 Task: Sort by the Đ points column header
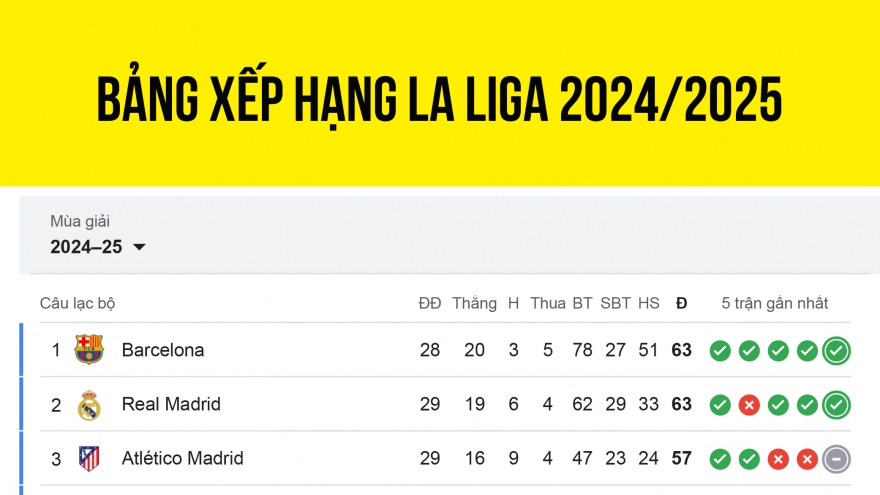(681, 303)
